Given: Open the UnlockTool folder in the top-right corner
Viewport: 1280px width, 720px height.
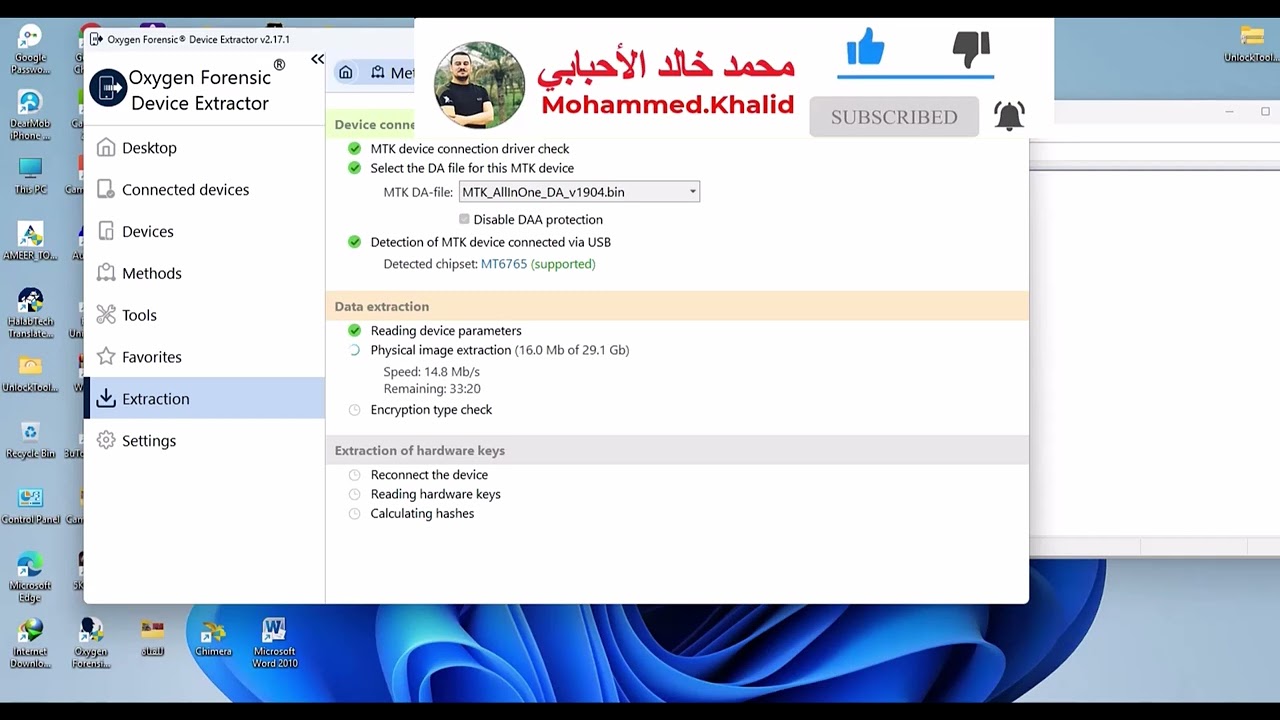Looking at the screenshot, I should [1251, 45].
